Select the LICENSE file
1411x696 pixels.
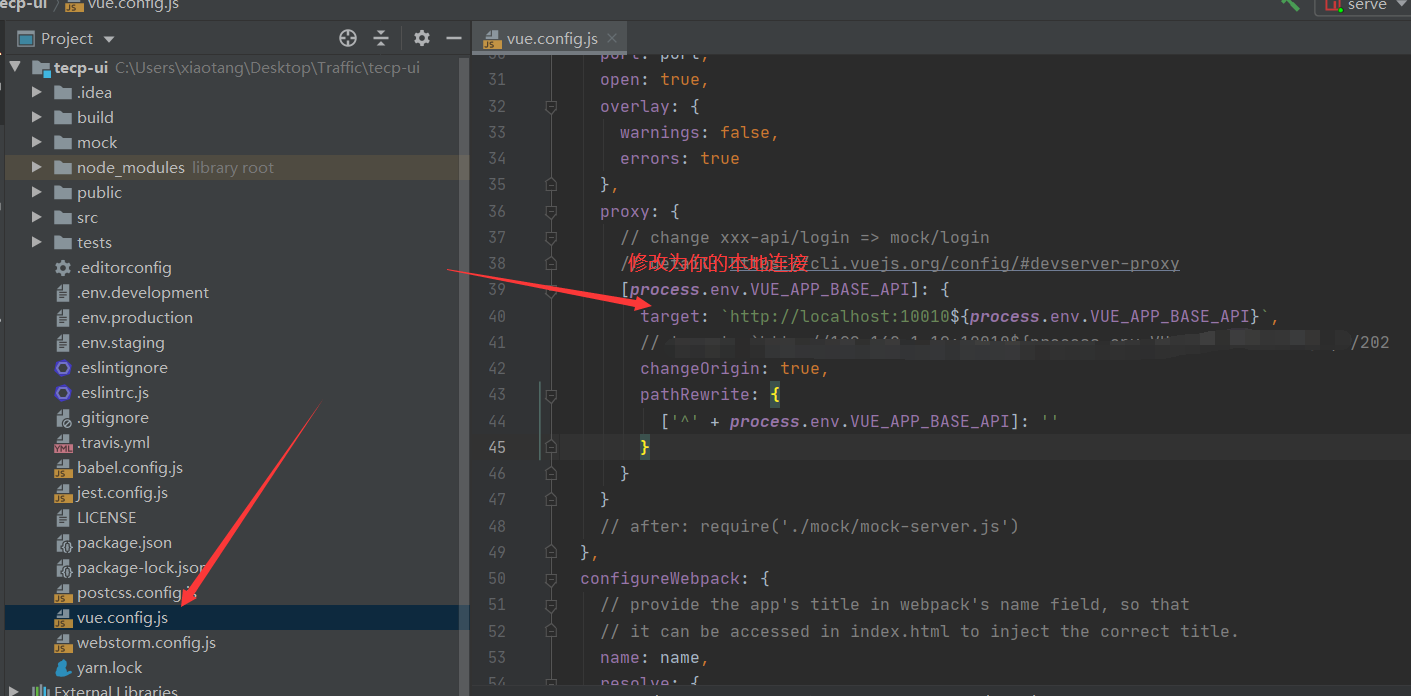coord(106,517)
